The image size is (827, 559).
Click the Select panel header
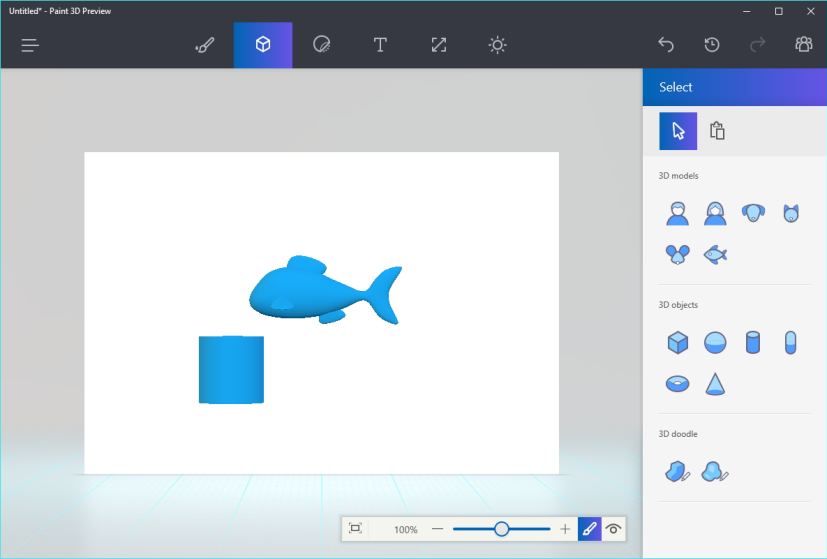coord(734,87)
